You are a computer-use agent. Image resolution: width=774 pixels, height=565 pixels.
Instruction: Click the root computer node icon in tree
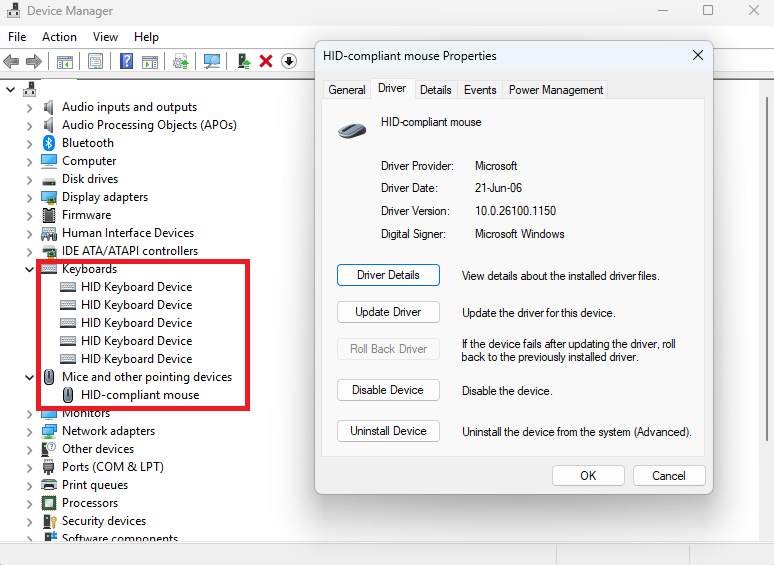[30, 89]
